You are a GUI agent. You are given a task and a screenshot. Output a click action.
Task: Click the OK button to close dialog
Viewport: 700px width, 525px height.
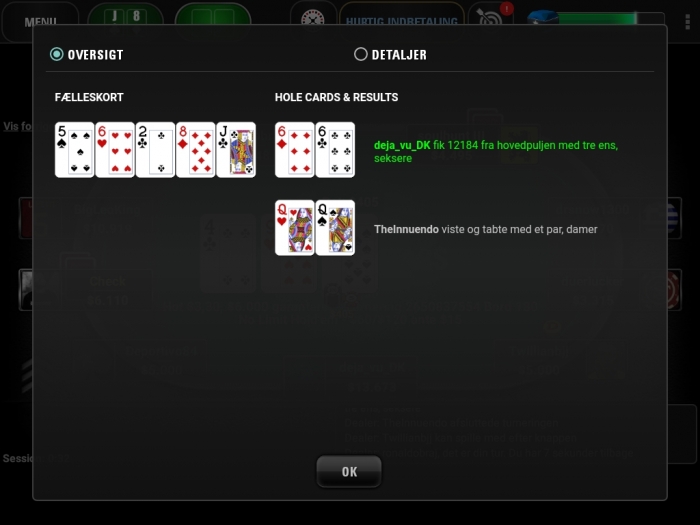click(349, 471)
